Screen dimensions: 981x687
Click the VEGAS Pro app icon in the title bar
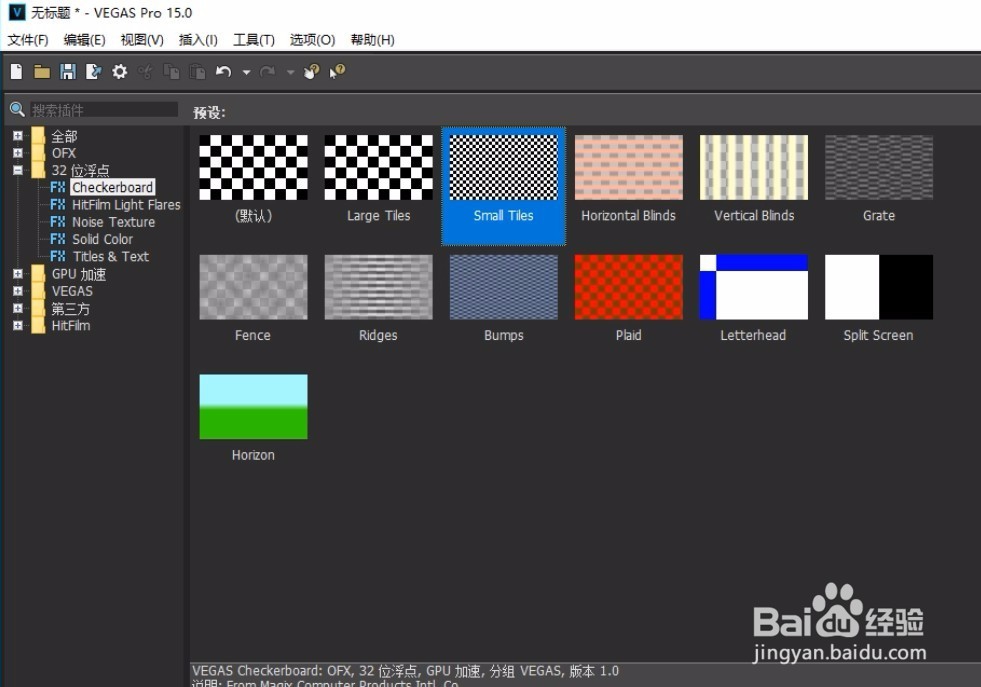pos(17,12)
